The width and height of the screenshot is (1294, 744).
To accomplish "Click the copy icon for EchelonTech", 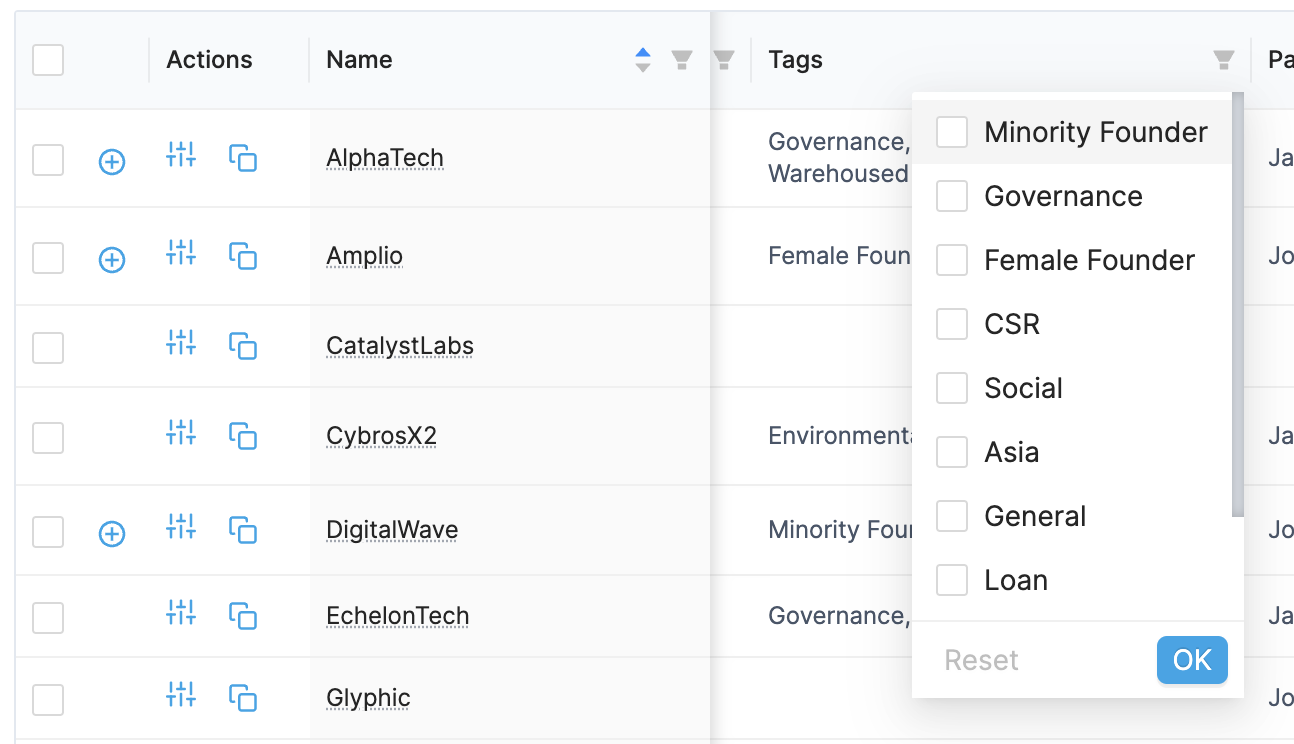I will (x=243, y=615).
